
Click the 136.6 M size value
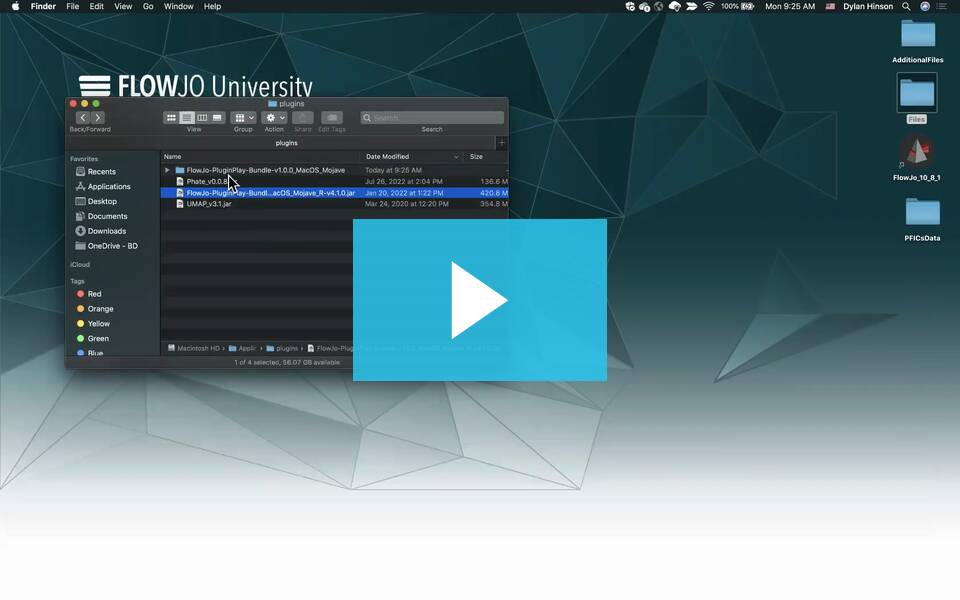[494, 181]
